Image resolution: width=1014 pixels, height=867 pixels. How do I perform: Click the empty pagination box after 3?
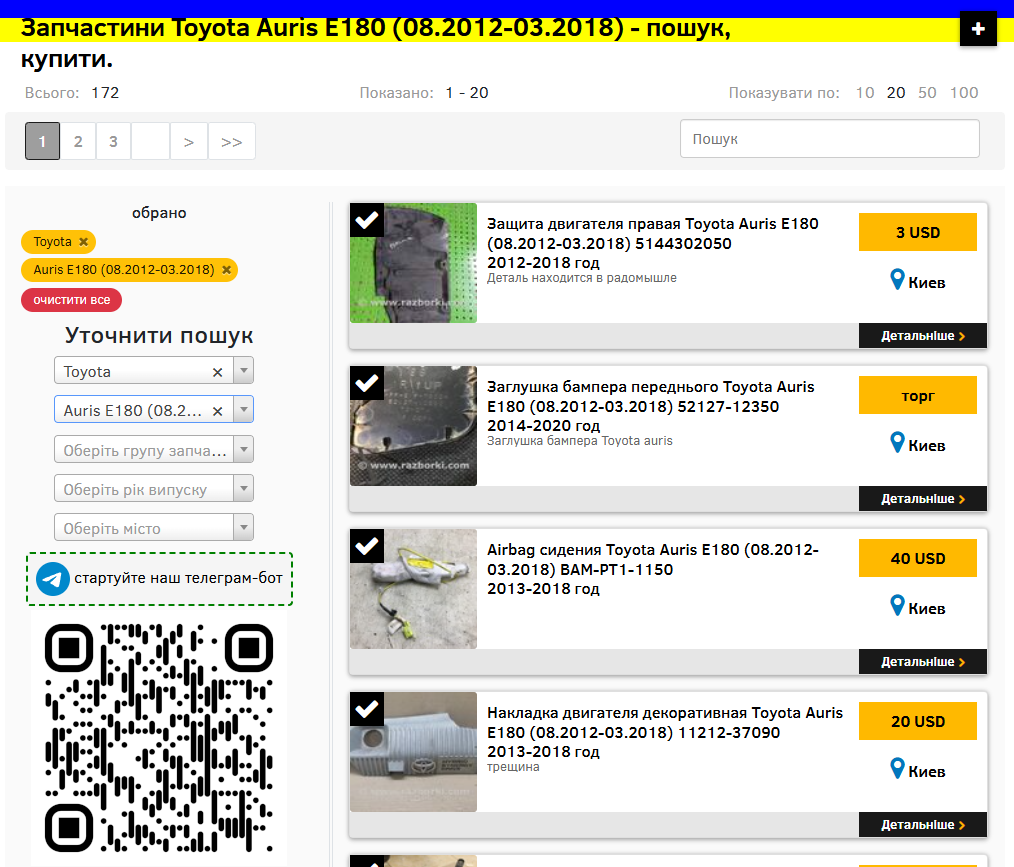coord(151,141)
